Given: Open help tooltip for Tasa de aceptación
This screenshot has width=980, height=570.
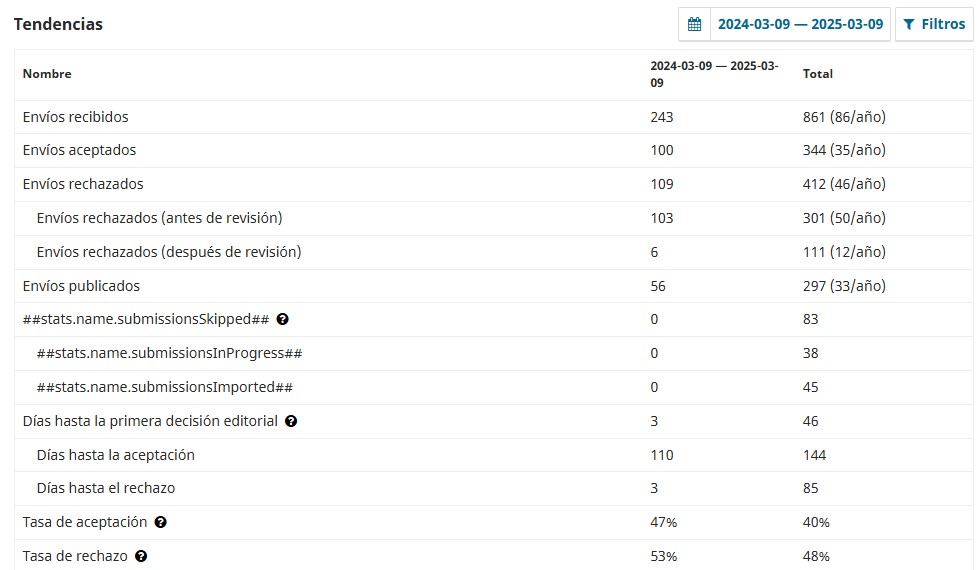Looking at the screenshot, I should (x=161, y=522).
